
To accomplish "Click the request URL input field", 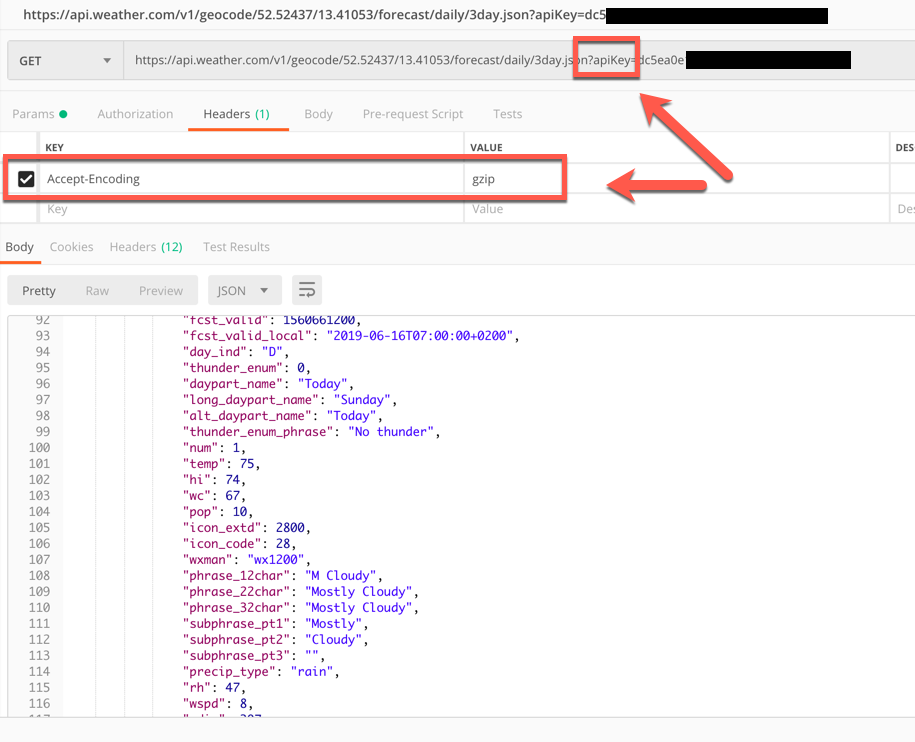I will 519,61.
